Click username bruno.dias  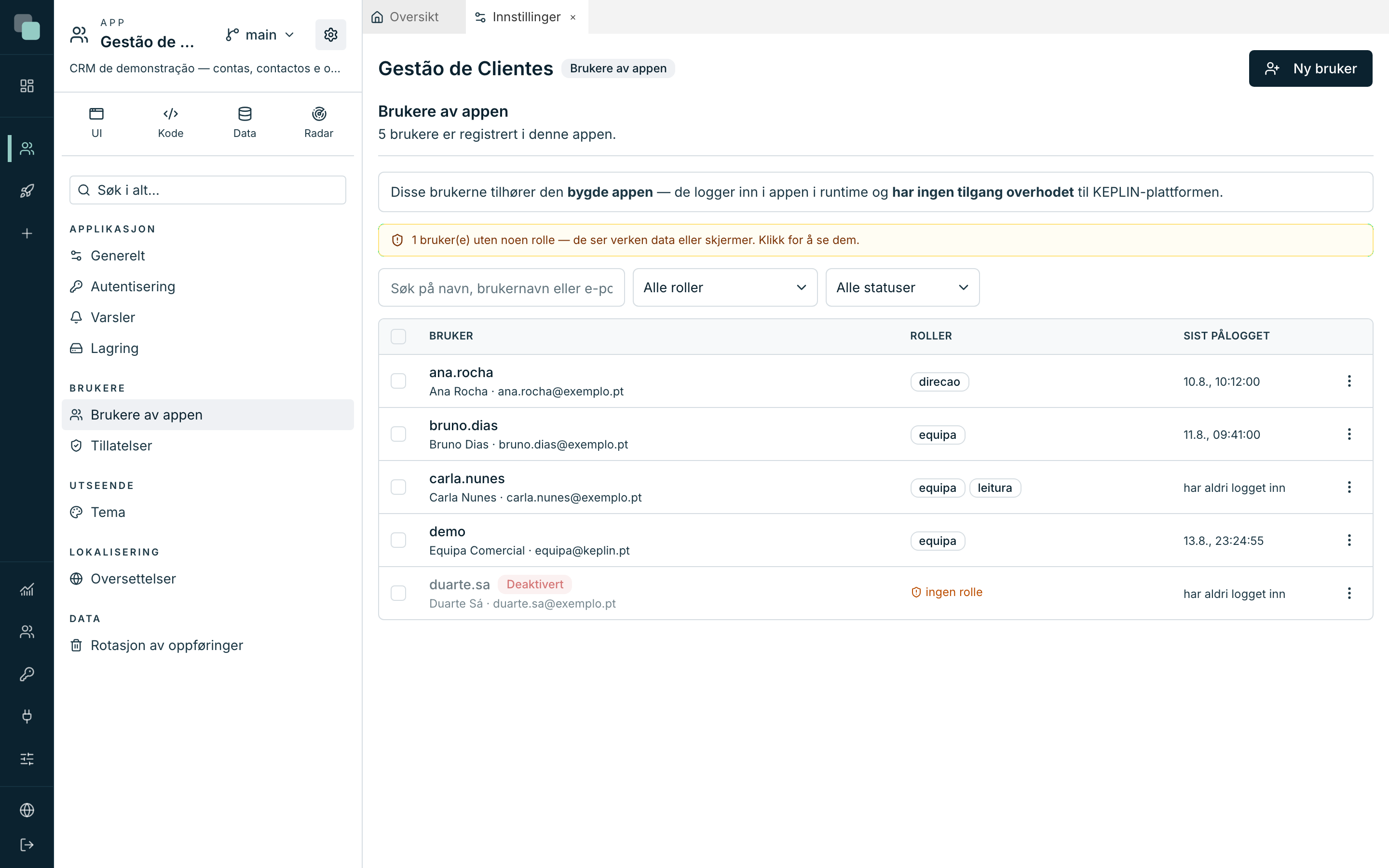pyautogui.click(x=463, y=425)
